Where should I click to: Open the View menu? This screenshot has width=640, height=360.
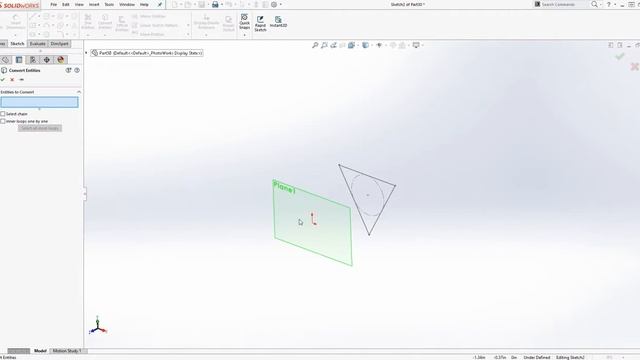coord(79,4)
